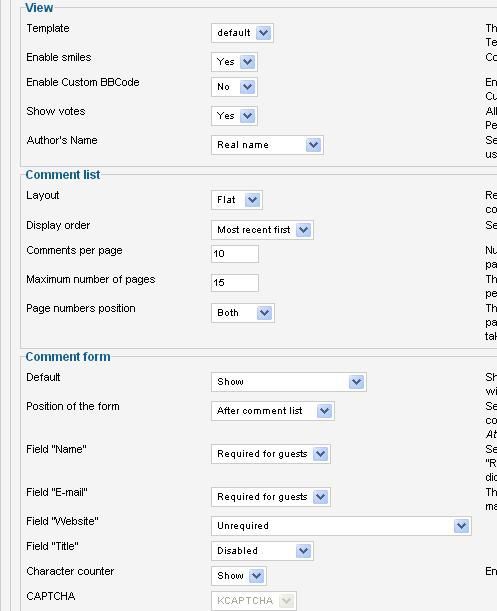Expand the Default comment form dropdown
This screenshot has height=611, width=497.
pyautogui.click(x=288, y=382)
